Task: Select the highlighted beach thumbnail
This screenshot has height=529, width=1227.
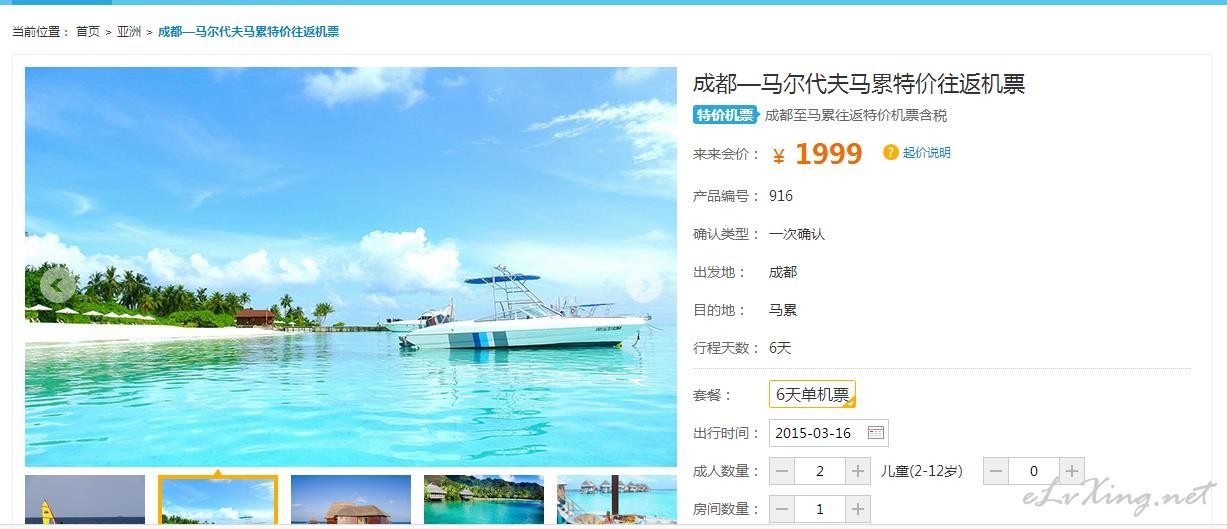Action: tap(218, 499)
